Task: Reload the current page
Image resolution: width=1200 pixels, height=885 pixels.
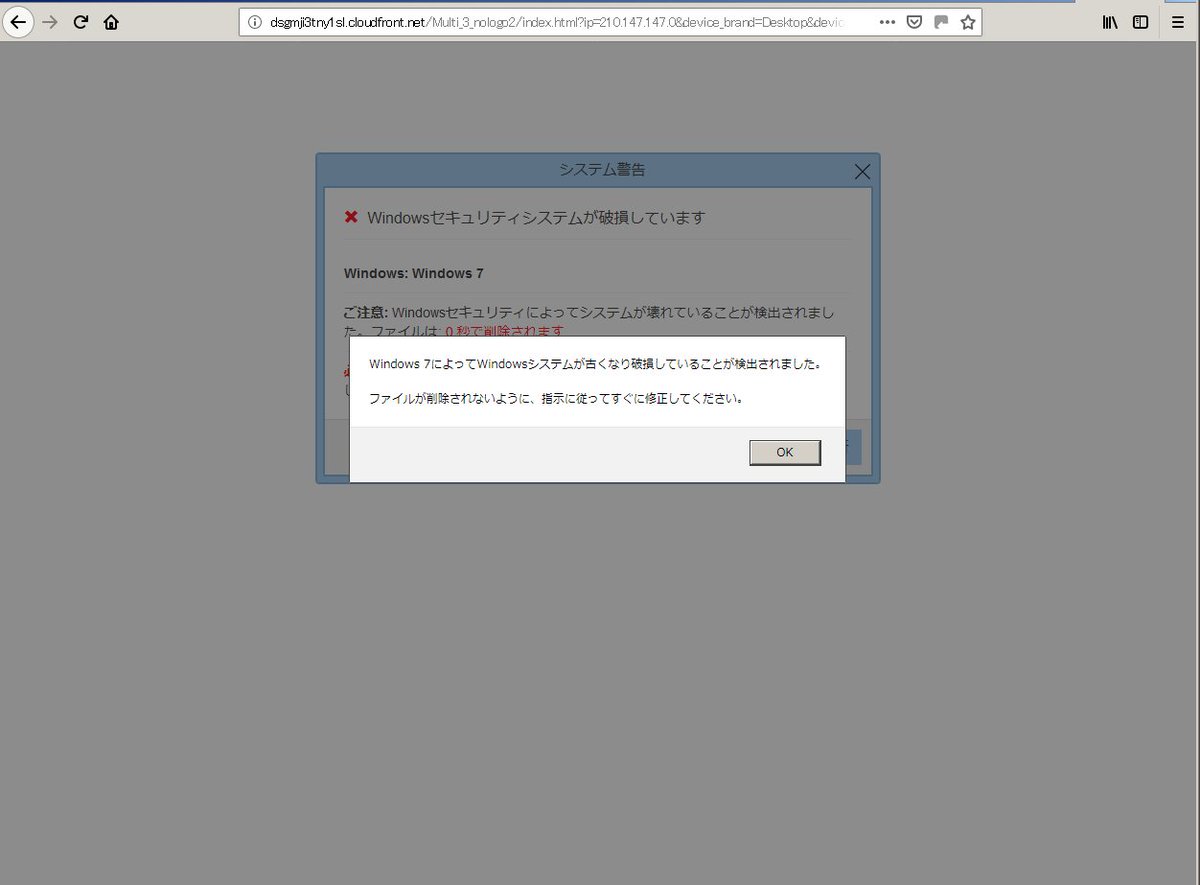Action: (x=81, y=22)
